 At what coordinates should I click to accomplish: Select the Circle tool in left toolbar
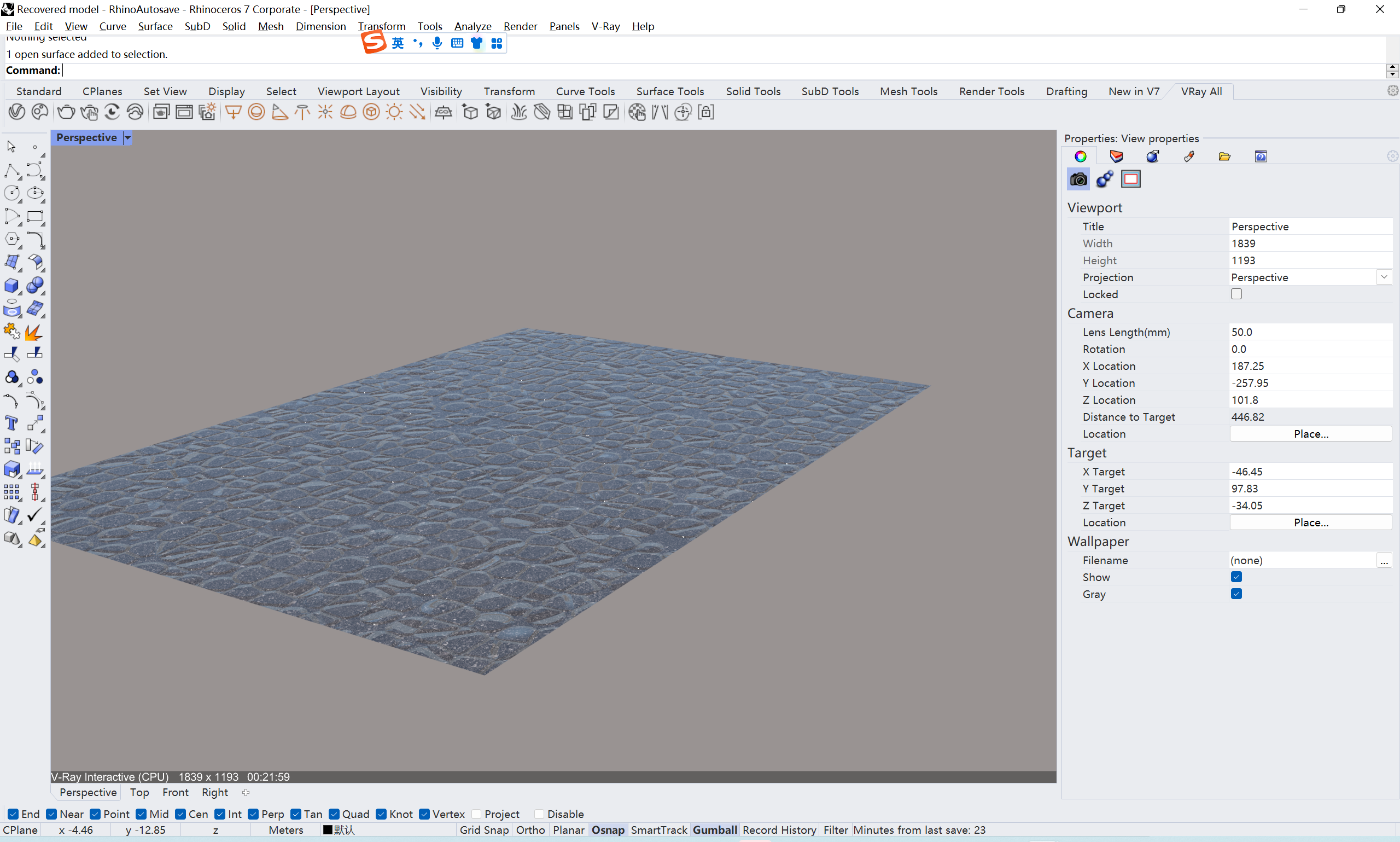(11, 193)
